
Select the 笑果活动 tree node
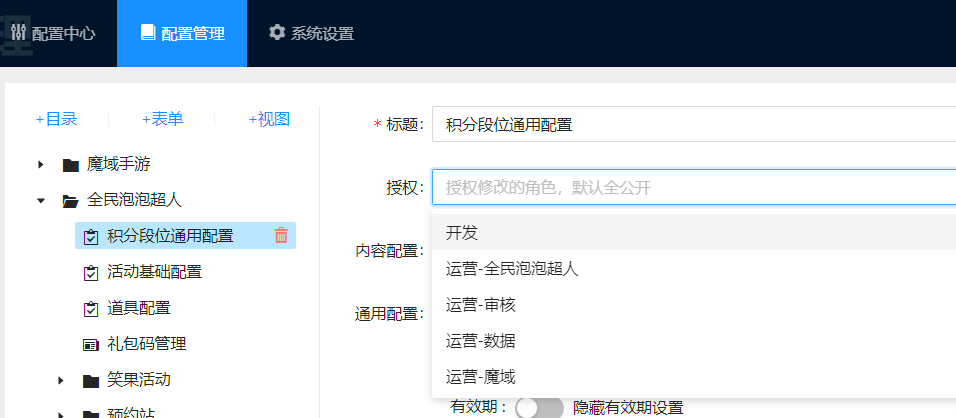138,380
